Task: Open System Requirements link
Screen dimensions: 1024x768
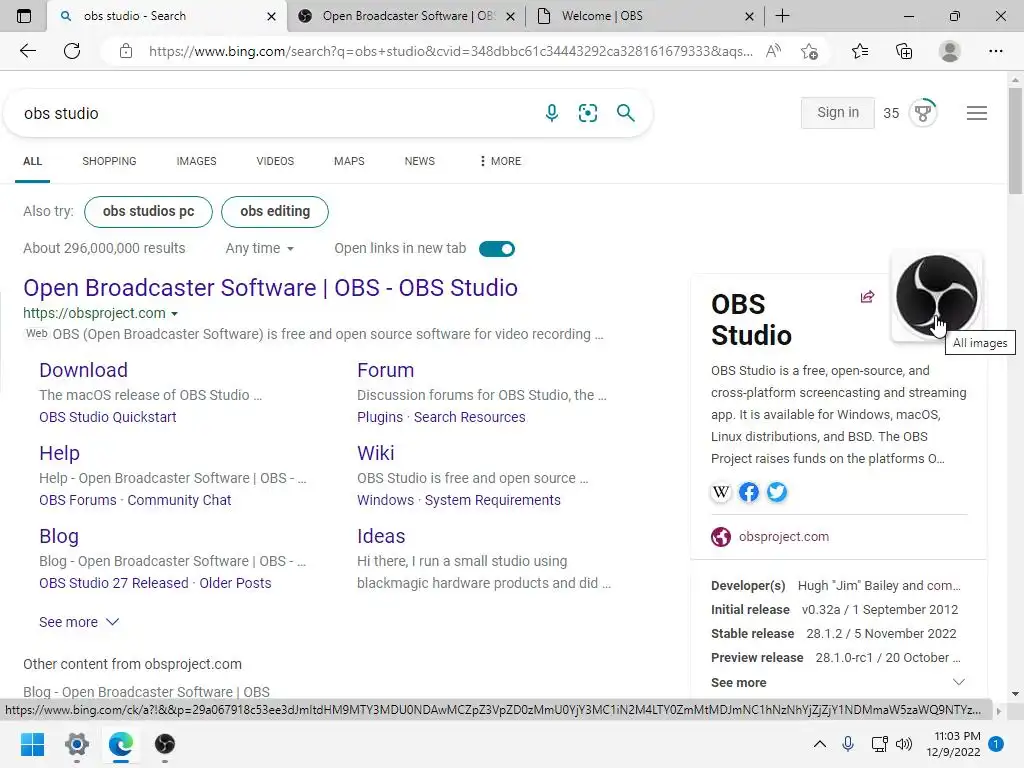Action: pos(492,500)
